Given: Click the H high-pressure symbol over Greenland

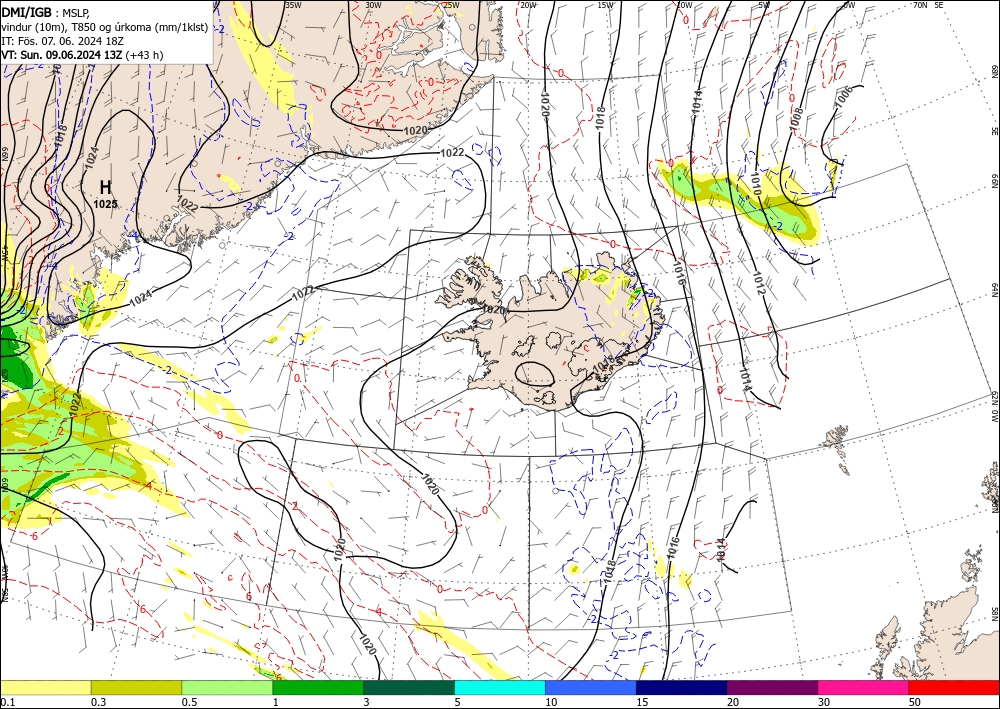Looking at the screenshot, I should [x=106, y=187].
